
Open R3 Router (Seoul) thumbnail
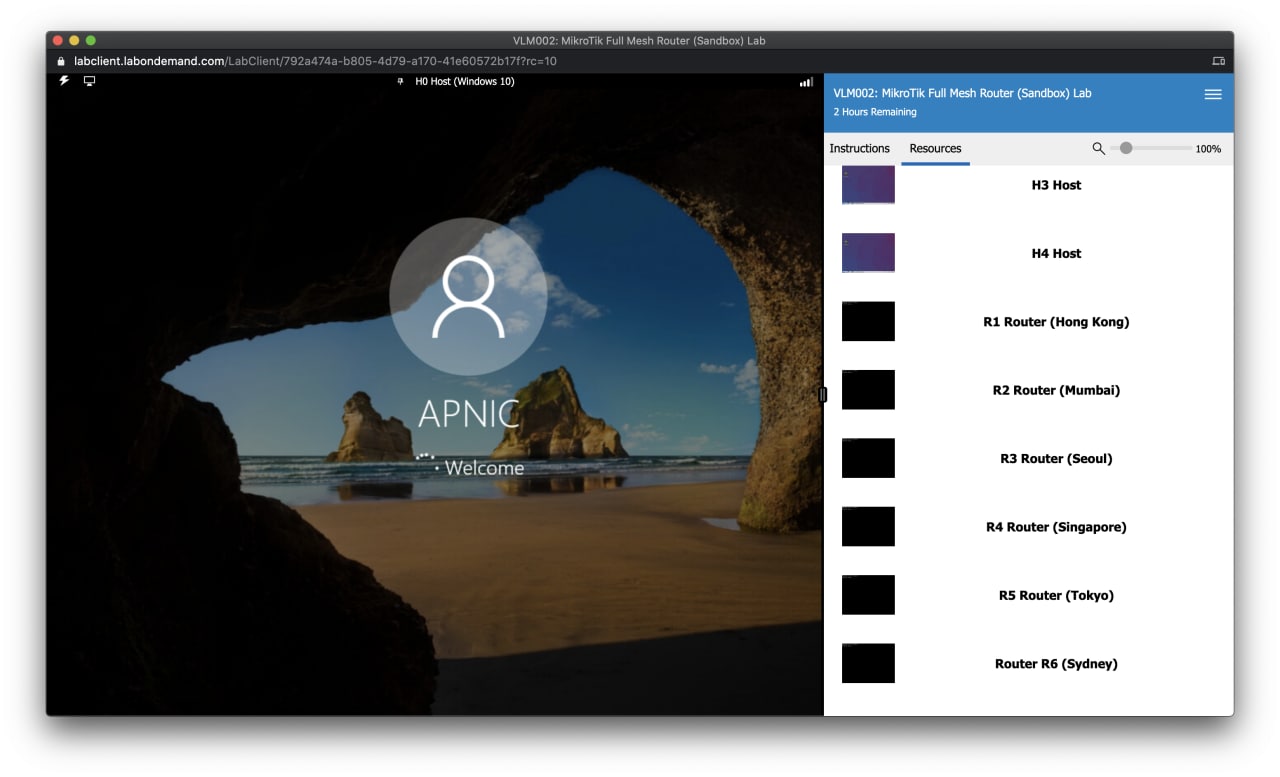click(868, 458)
